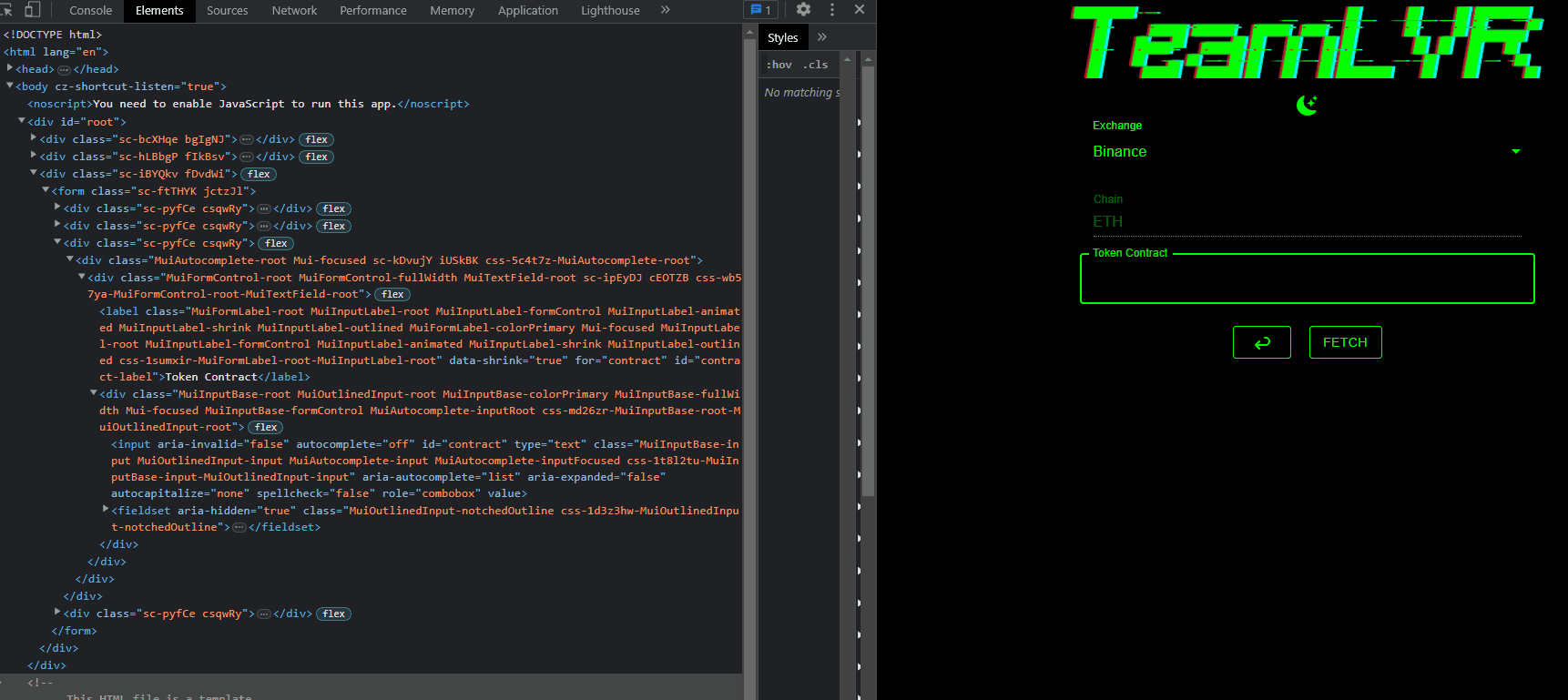Open the DevTools three-dot customize menu
The width and height of the screenshot is (1568, 700).
click(831, 10)
